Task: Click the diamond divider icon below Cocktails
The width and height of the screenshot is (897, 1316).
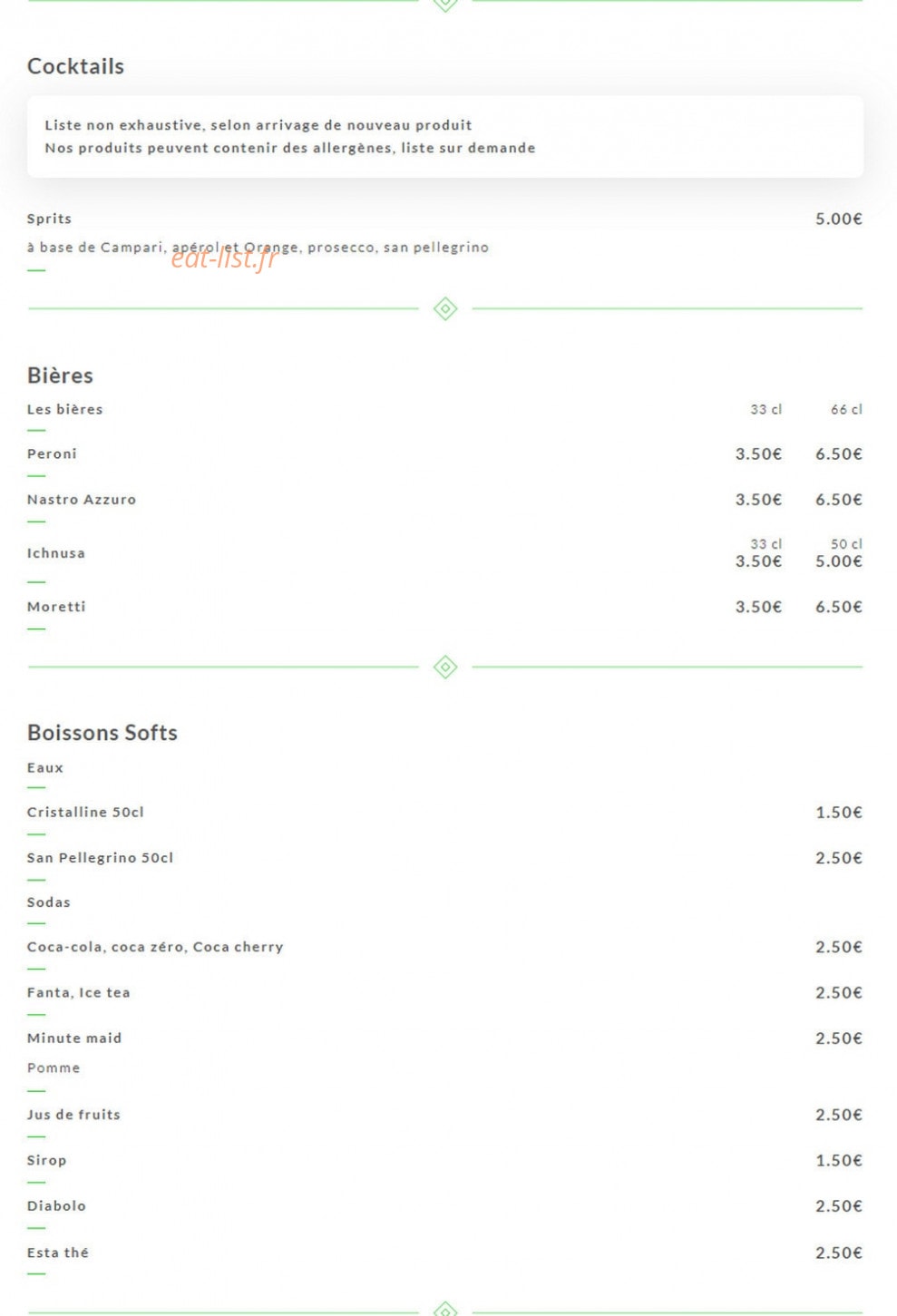Action: [x=444, y=308]
